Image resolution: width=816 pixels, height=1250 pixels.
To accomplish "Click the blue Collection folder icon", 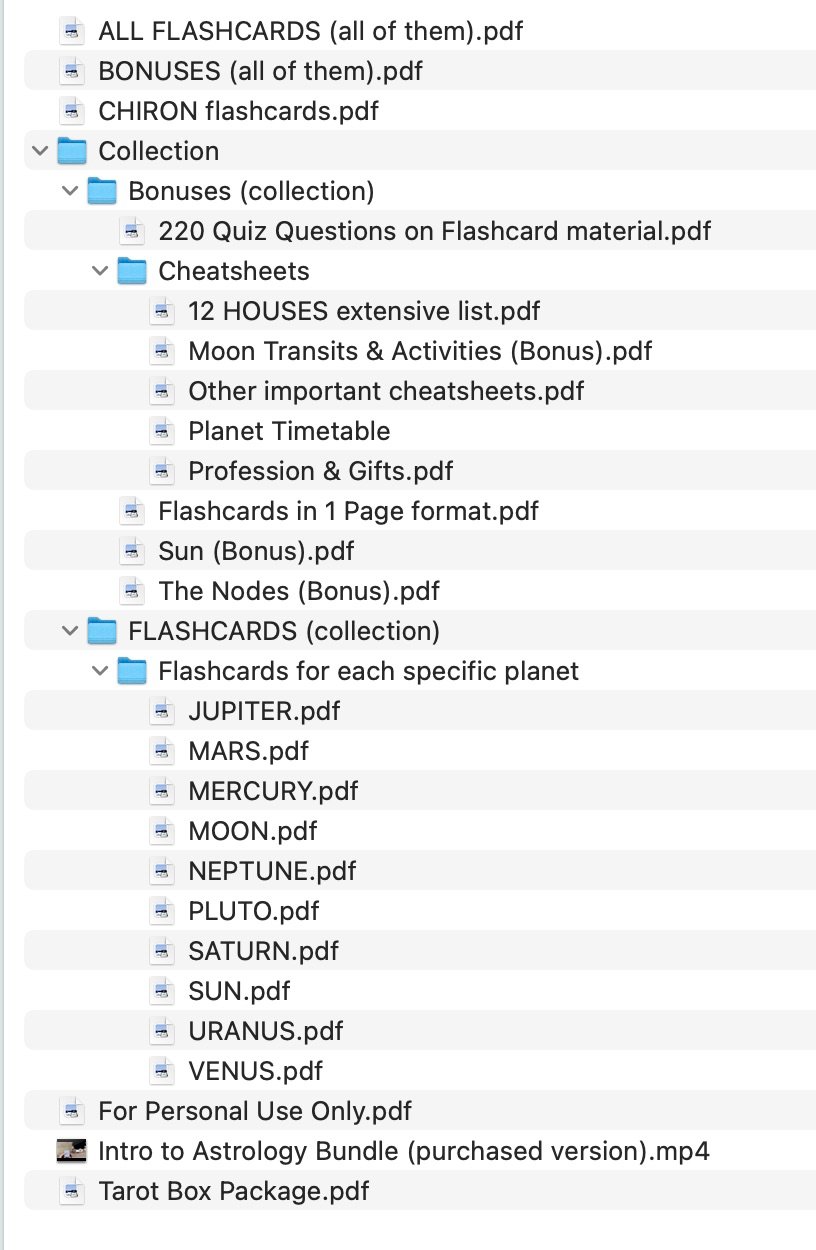I will click(x=72, y=151).
